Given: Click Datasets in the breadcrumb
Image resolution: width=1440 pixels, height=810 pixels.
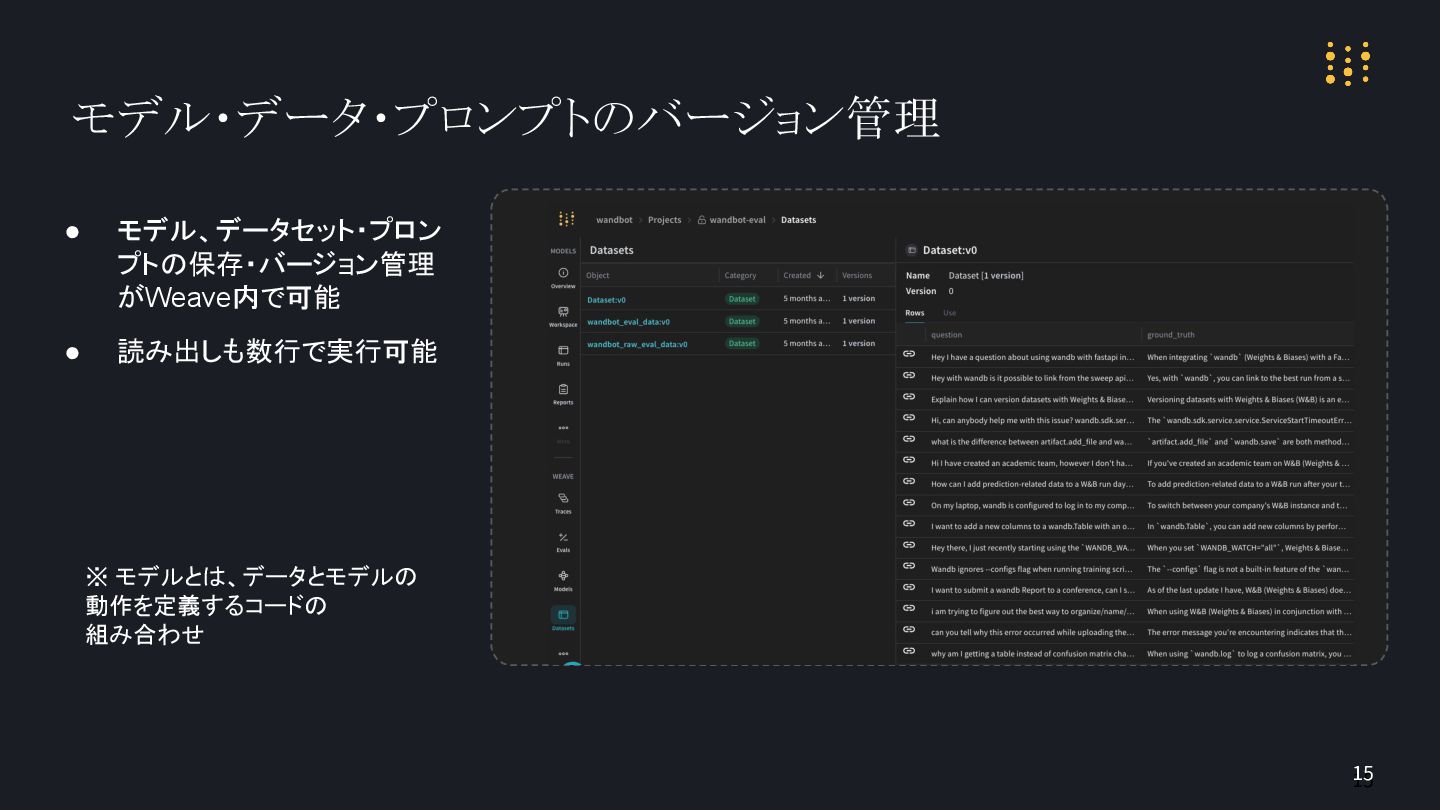Looking at the screenshot, I should (798, 220).
